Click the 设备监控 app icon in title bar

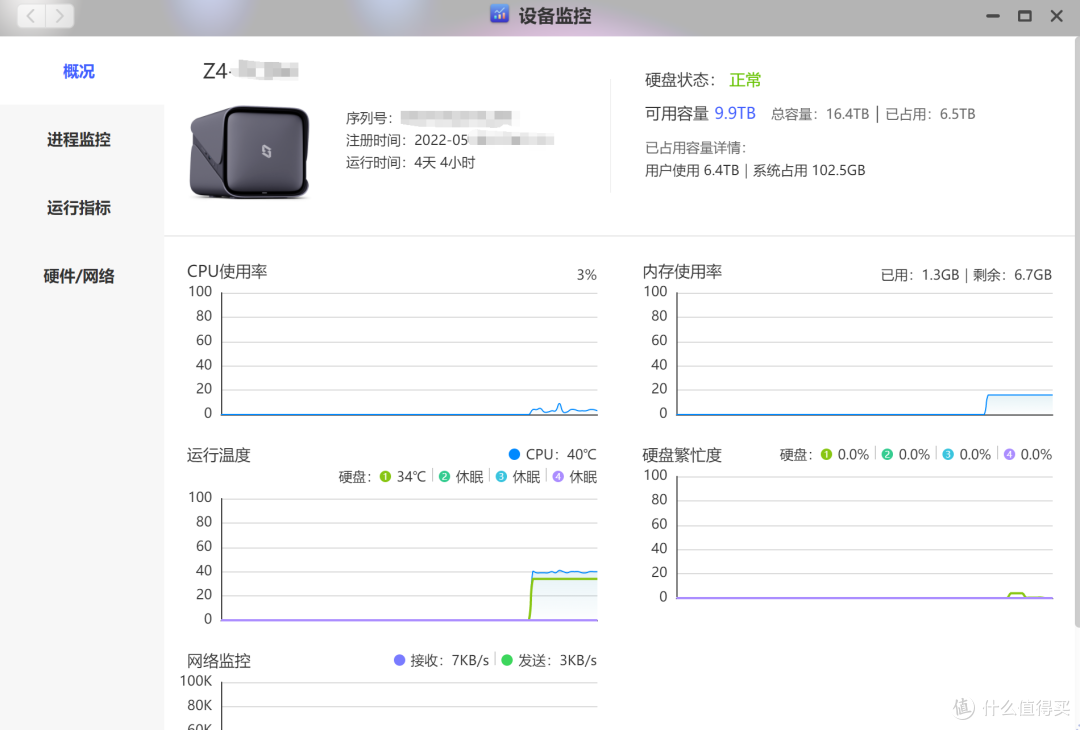coord(499,14)
